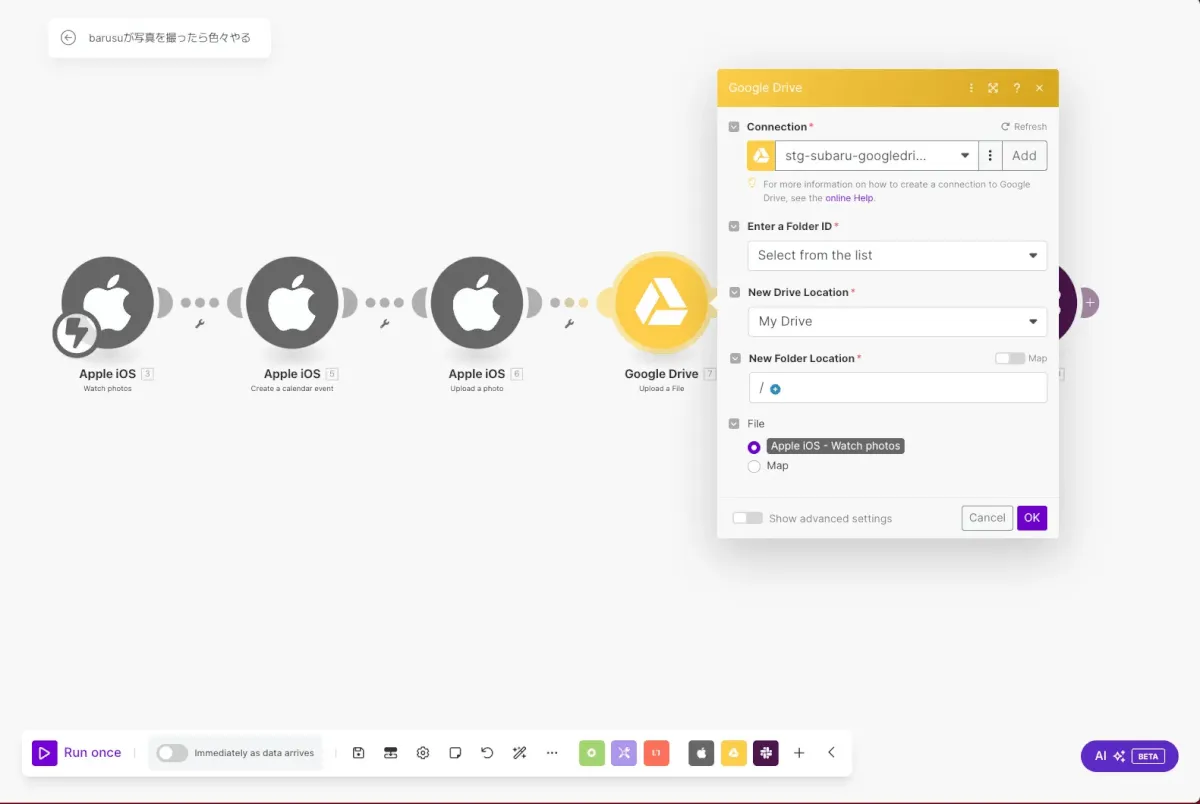The image size is (1200, 804).
Task: Add a favorite with the plus in the toolbar
Action: 799,753
